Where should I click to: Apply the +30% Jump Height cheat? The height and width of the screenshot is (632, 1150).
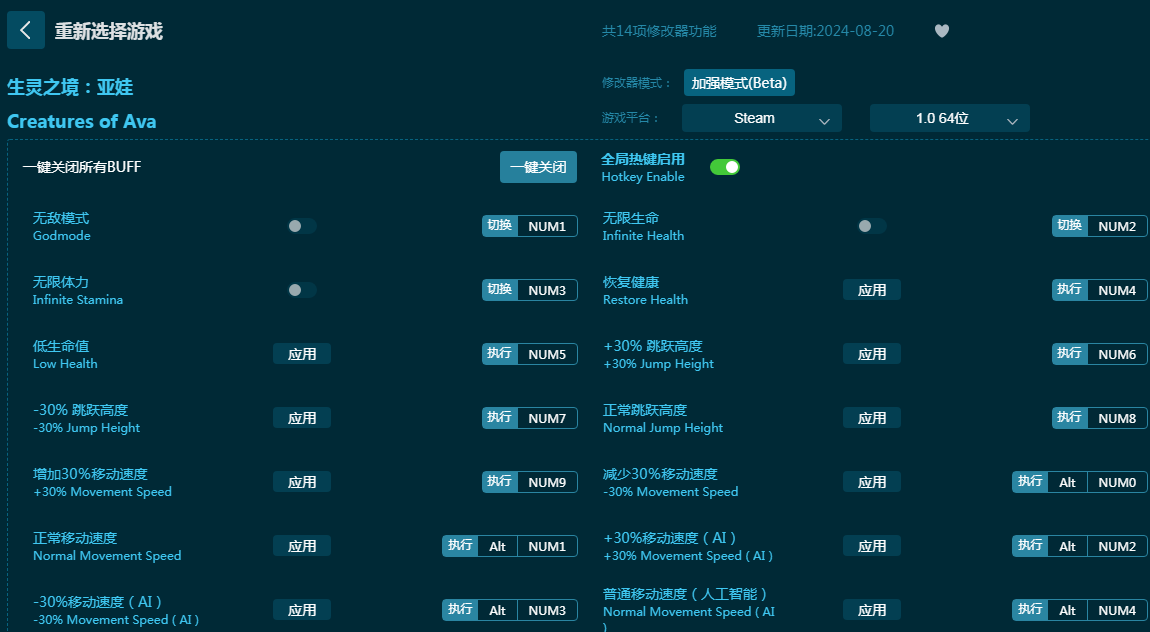[872, 354]
